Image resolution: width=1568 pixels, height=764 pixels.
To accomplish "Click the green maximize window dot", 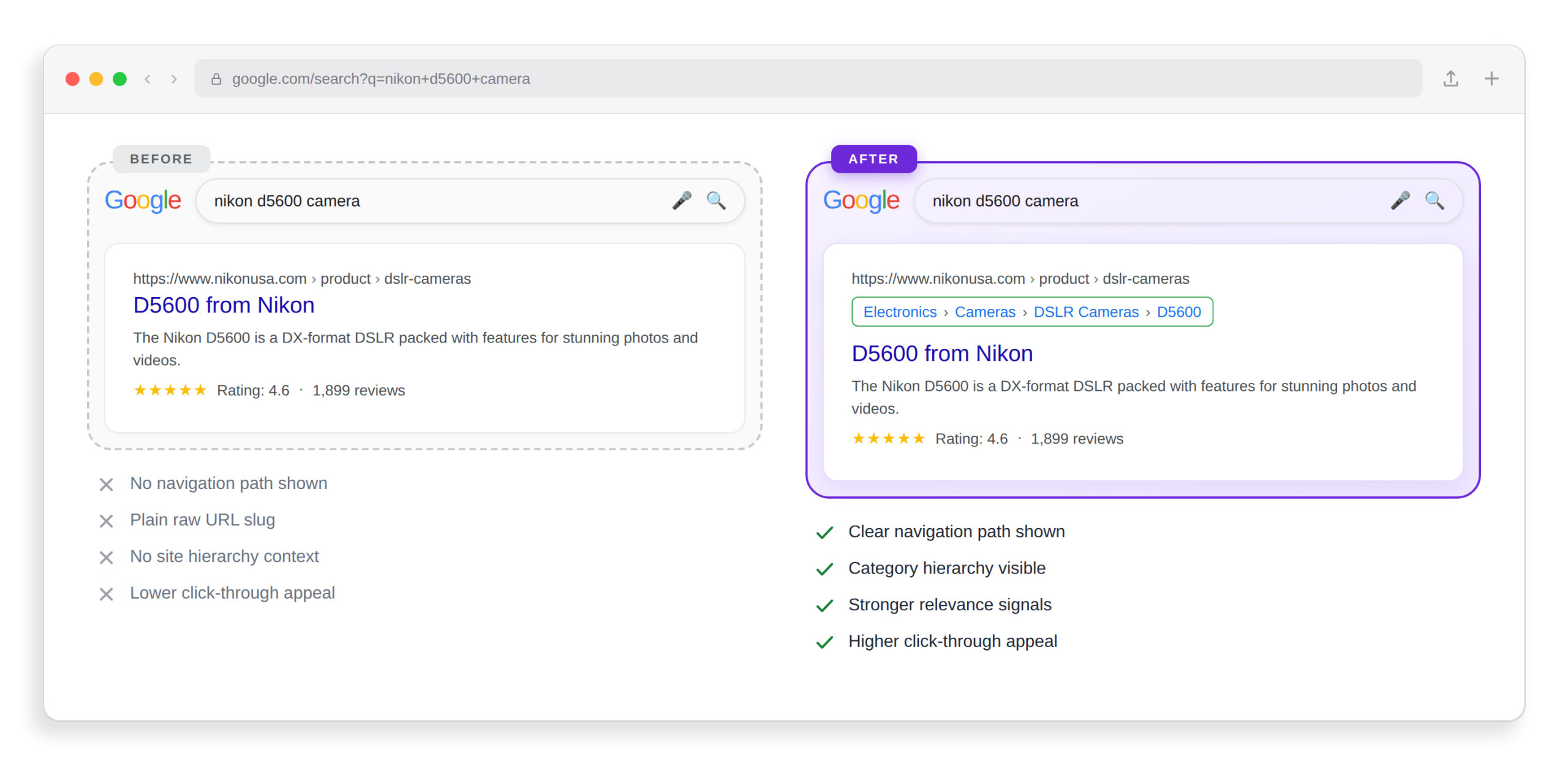I will (x=120, y=79).
